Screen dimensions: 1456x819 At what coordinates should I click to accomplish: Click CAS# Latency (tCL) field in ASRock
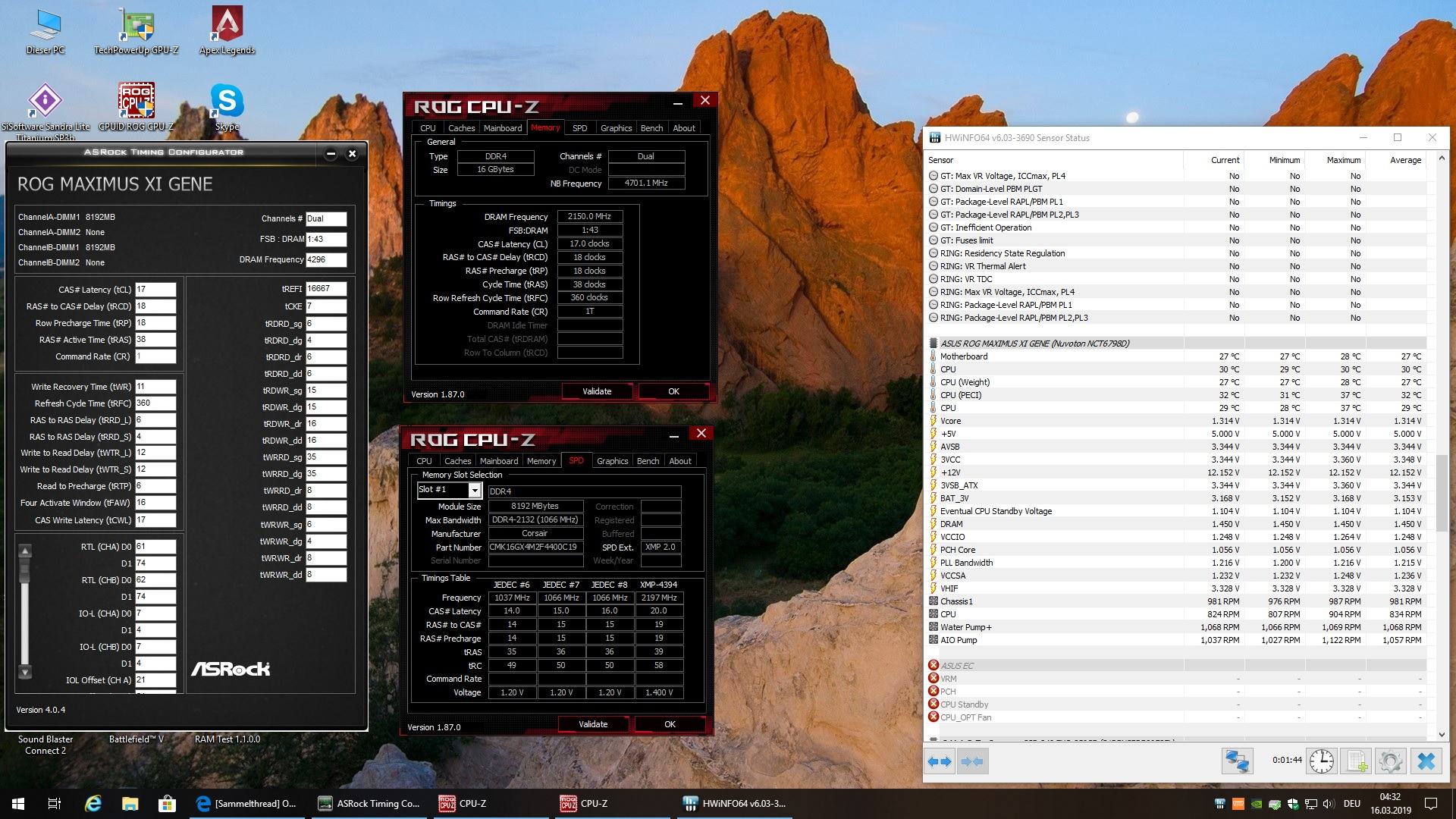click(x=155, y=290)
